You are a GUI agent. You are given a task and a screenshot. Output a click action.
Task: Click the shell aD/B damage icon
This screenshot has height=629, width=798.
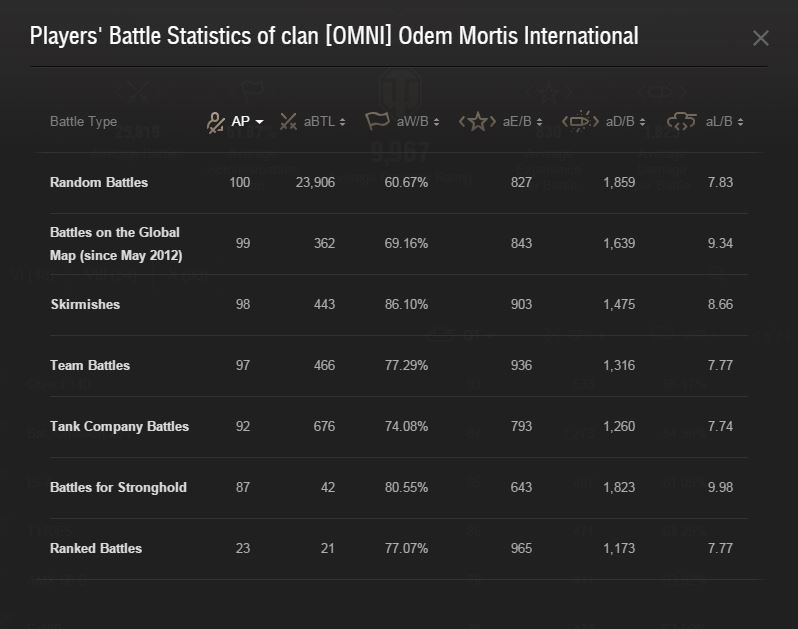pos(580,121)
